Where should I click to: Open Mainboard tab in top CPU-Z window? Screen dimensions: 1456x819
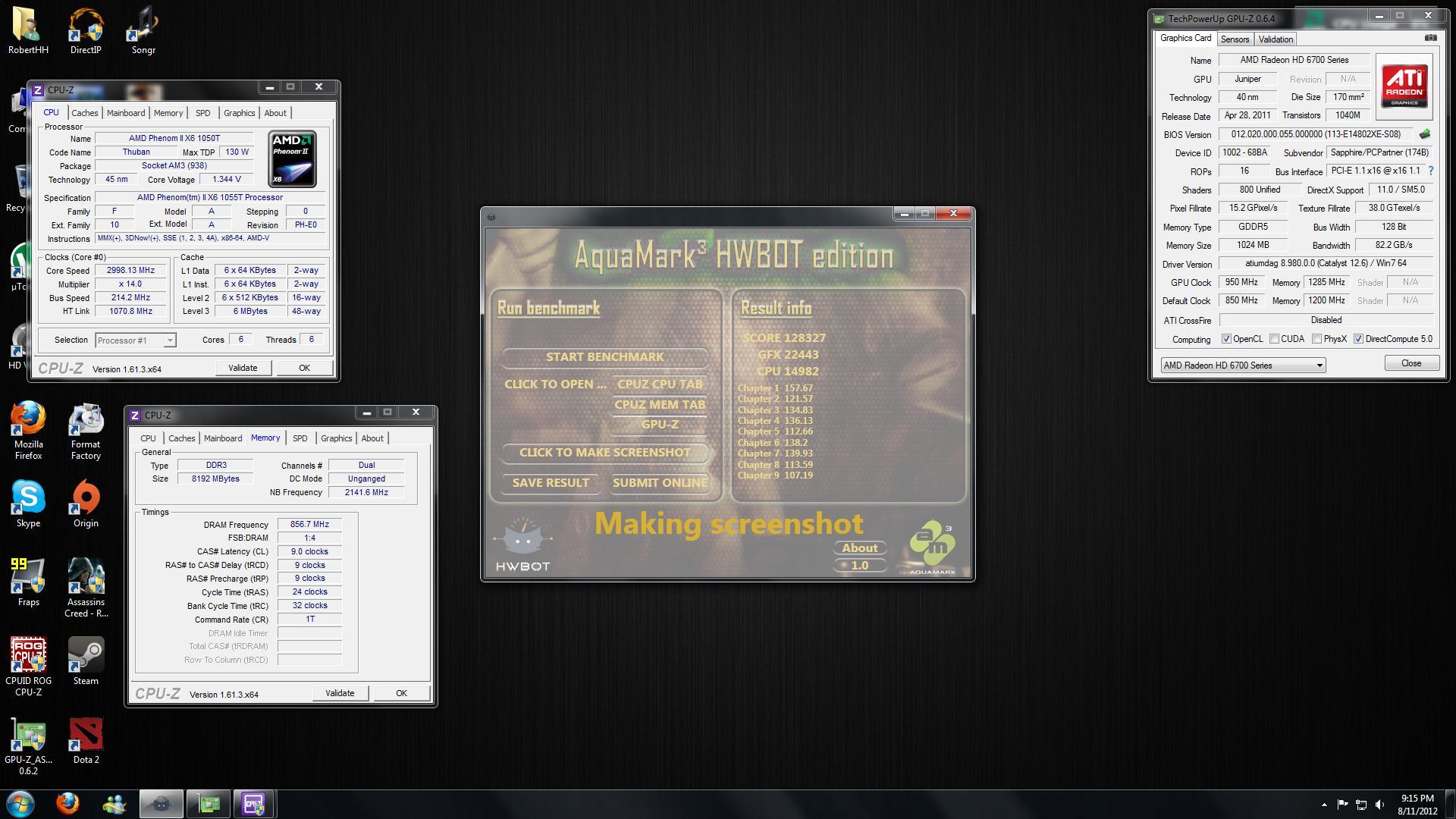pyautogui.click(x=126, y=113)
